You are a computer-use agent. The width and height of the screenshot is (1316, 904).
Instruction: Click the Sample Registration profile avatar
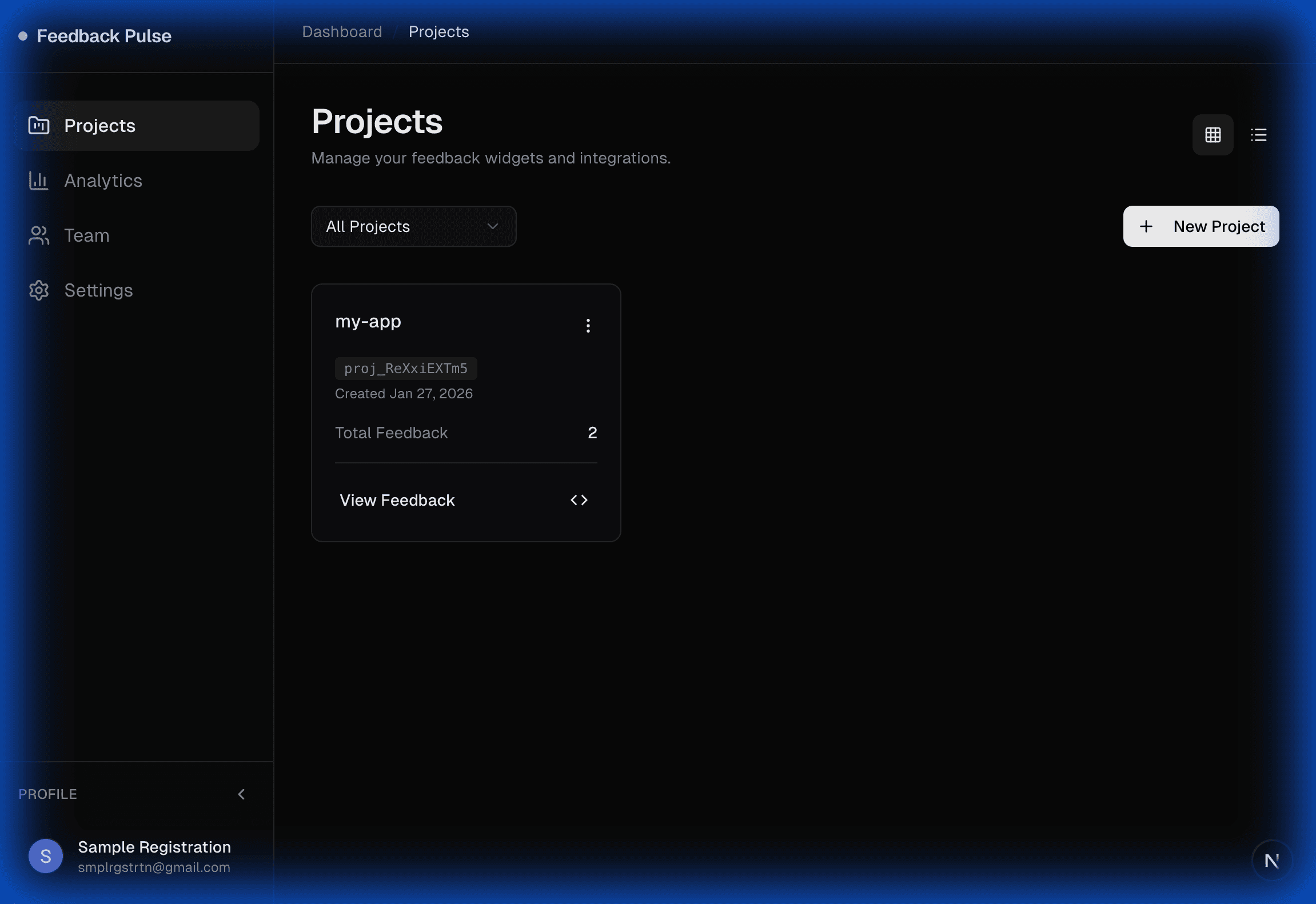[45, 855]
